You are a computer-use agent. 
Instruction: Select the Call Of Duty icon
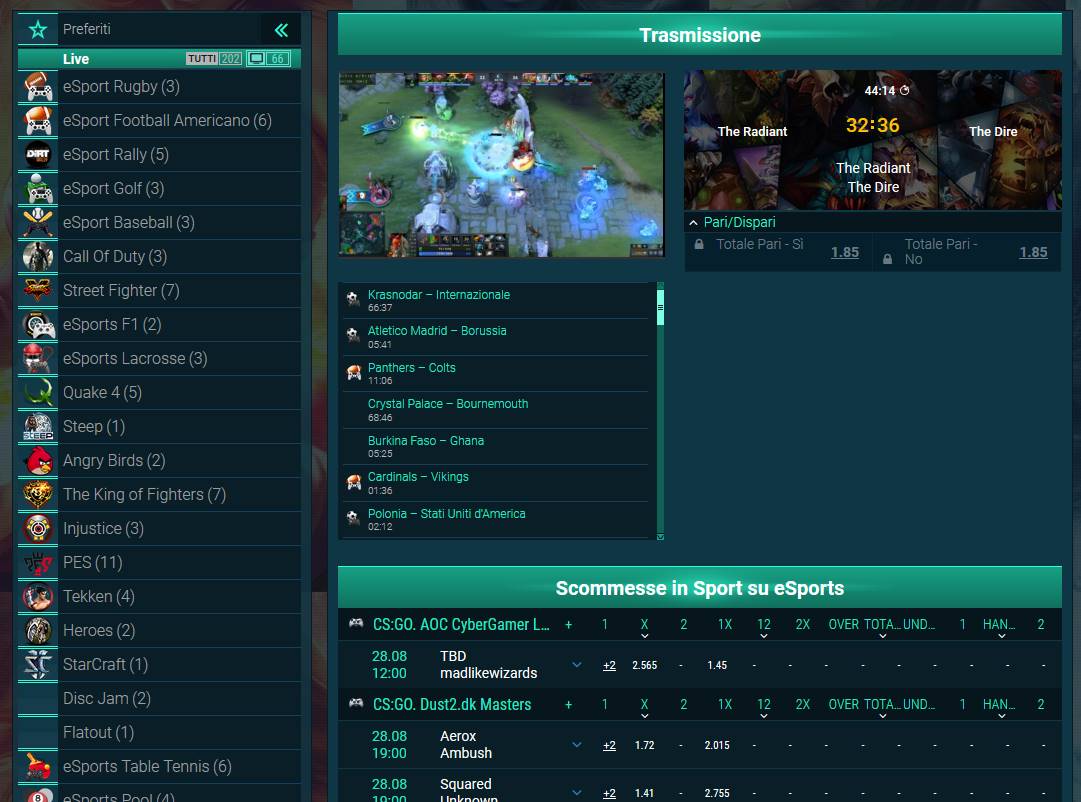click(x=38, y=257)
